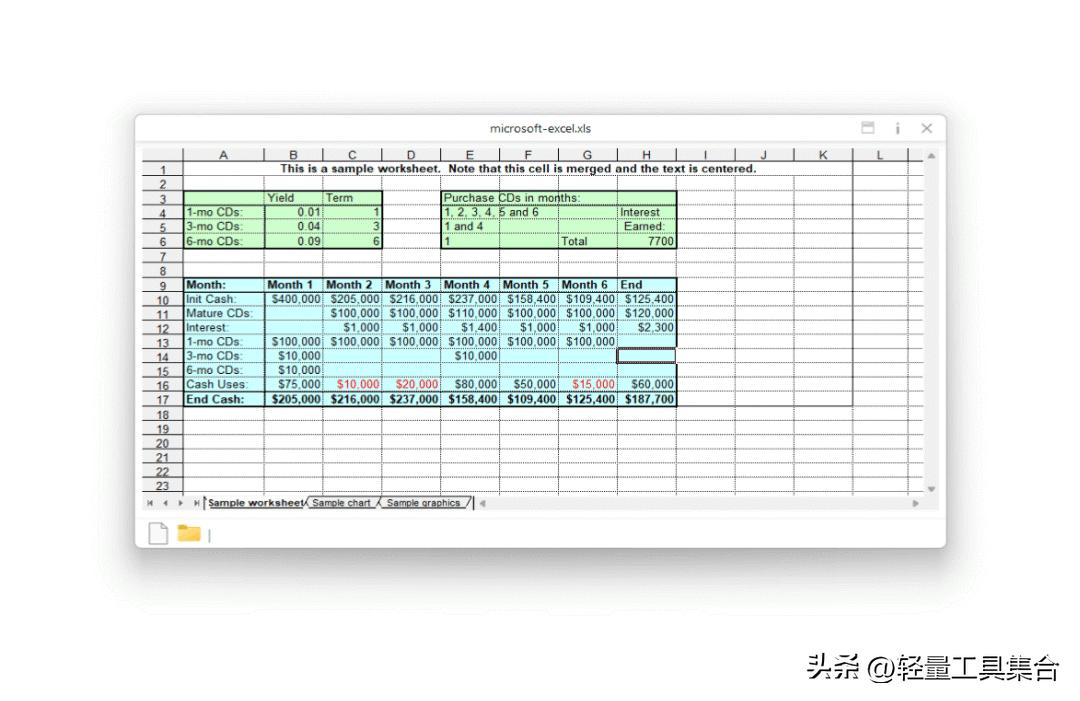Select the $187,700 End Cash cell
This screenshot has width=1080, height=701.
coord(647,399)
